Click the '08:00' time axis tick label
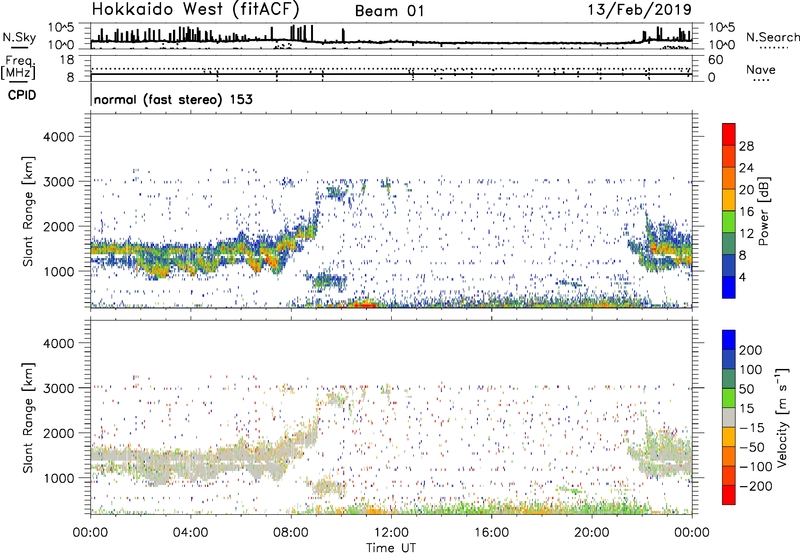Image resolution: width=800 pixels, height=554 pixels. coord(291,533)
